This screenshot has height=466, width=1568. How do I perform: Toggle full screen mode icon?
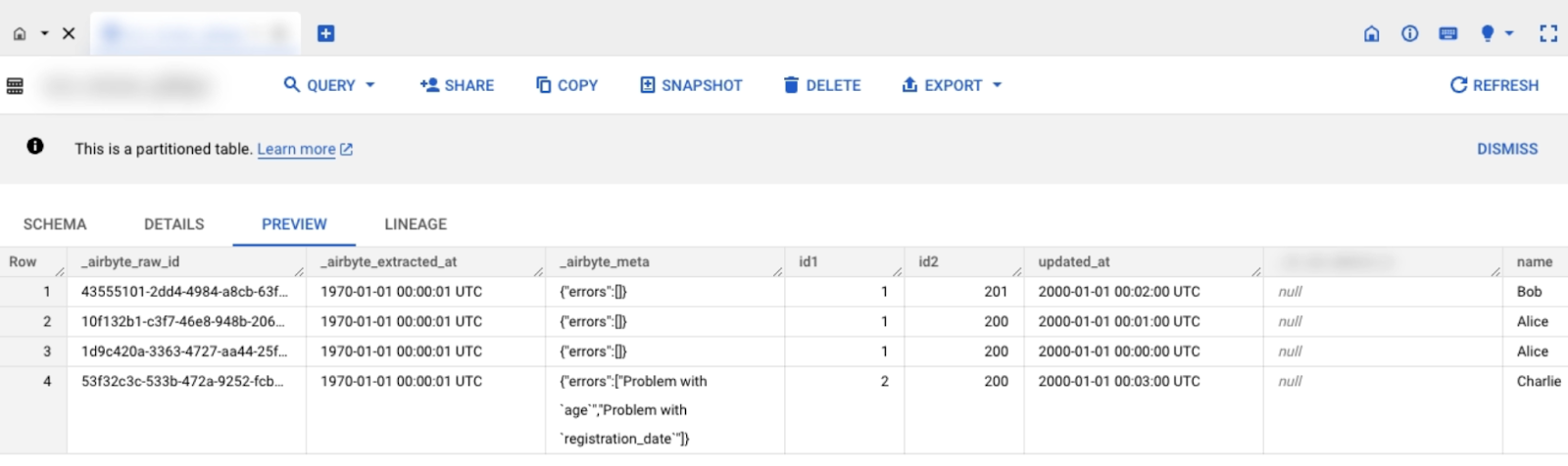coord(1548,33)
